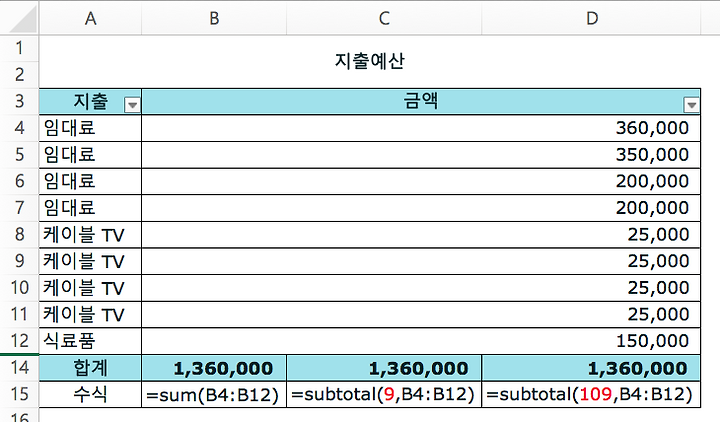Select 케이블 TV cell in row 11
Image resolution: width=720 pixels, height=422 pixels.
pos(90,314)
